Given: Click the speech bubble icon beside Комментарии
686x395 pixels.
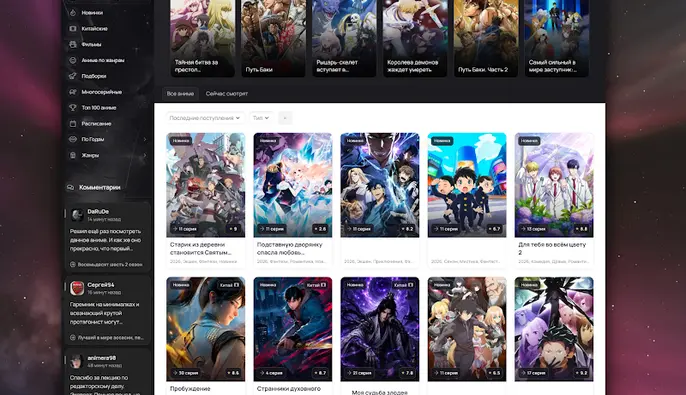Looking at the screenshot, I should pos(70,187).
